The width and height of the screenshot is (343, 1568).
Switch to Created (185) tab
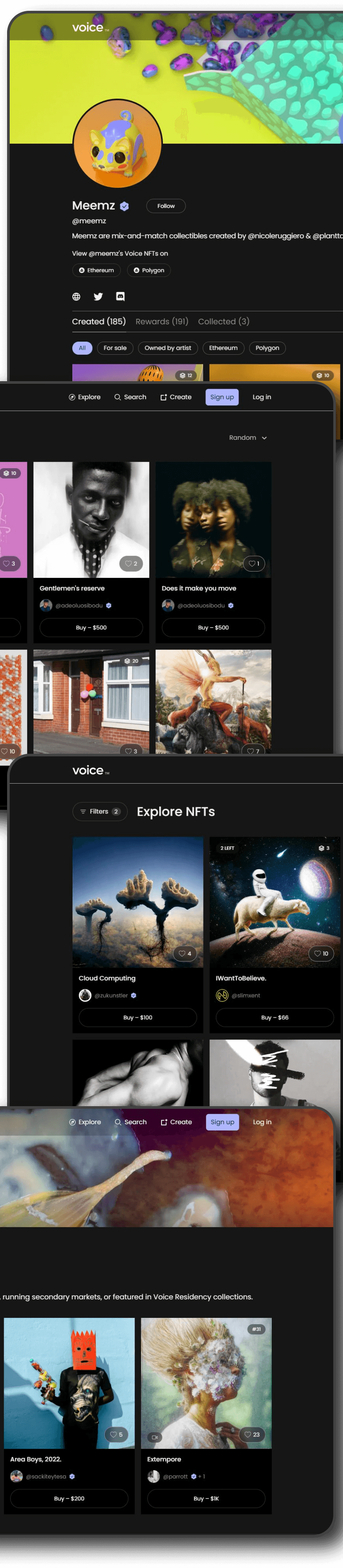(98, 321)
